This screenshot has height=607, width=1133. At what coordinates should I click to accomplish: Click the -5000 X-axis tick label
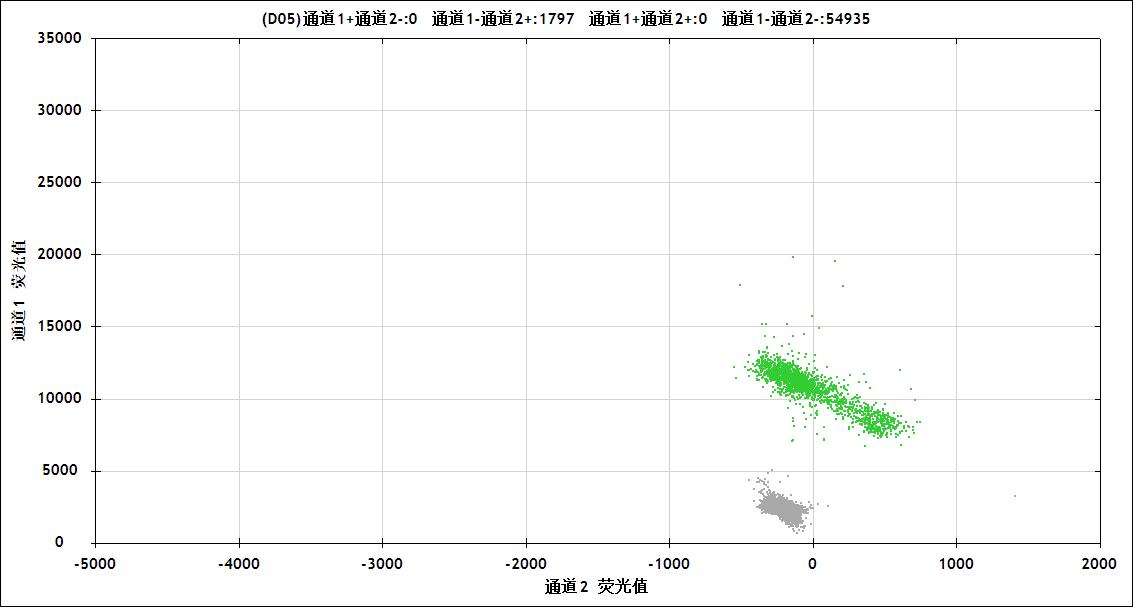[95, 564]
